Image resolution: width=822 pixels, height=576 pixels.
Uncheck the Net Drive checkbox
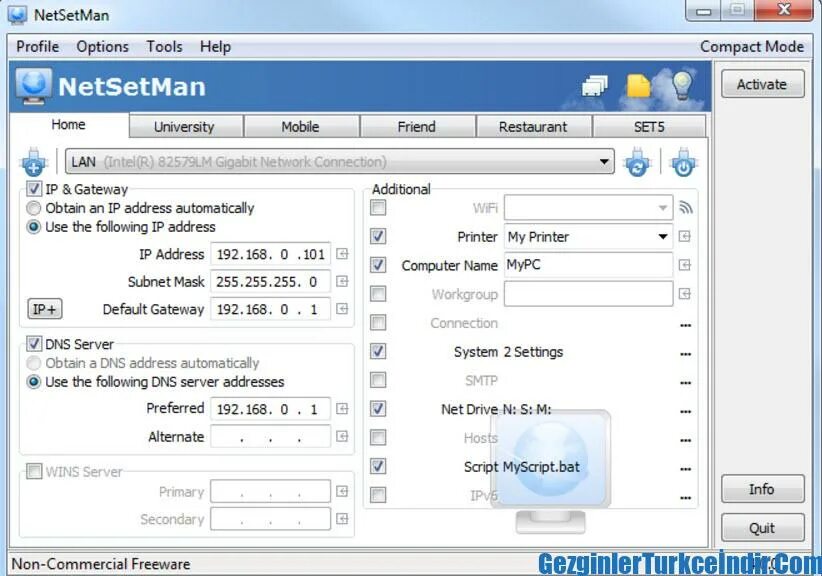378,408
